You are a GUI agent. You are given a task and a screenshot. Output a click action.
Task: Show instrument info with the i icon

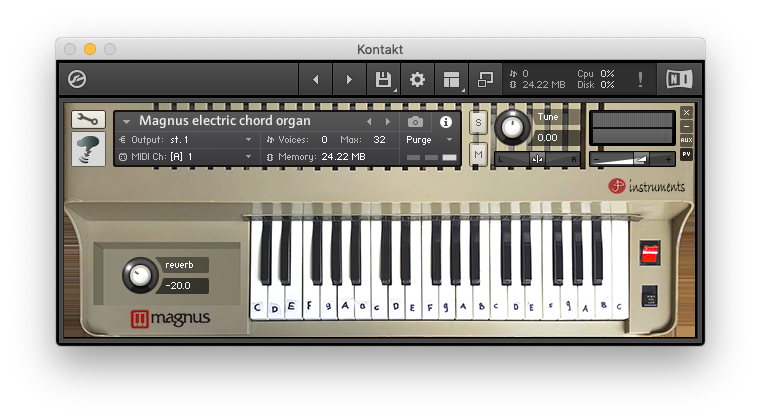(x=446, y=122)
